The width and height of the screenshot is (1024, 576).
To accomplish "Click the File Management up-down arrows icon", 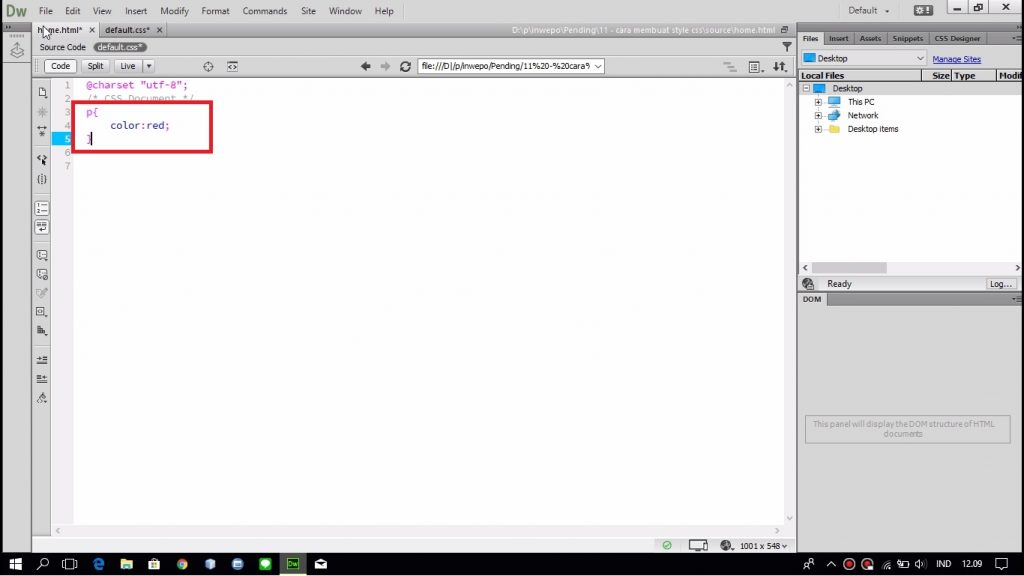I will pos(780,66).
